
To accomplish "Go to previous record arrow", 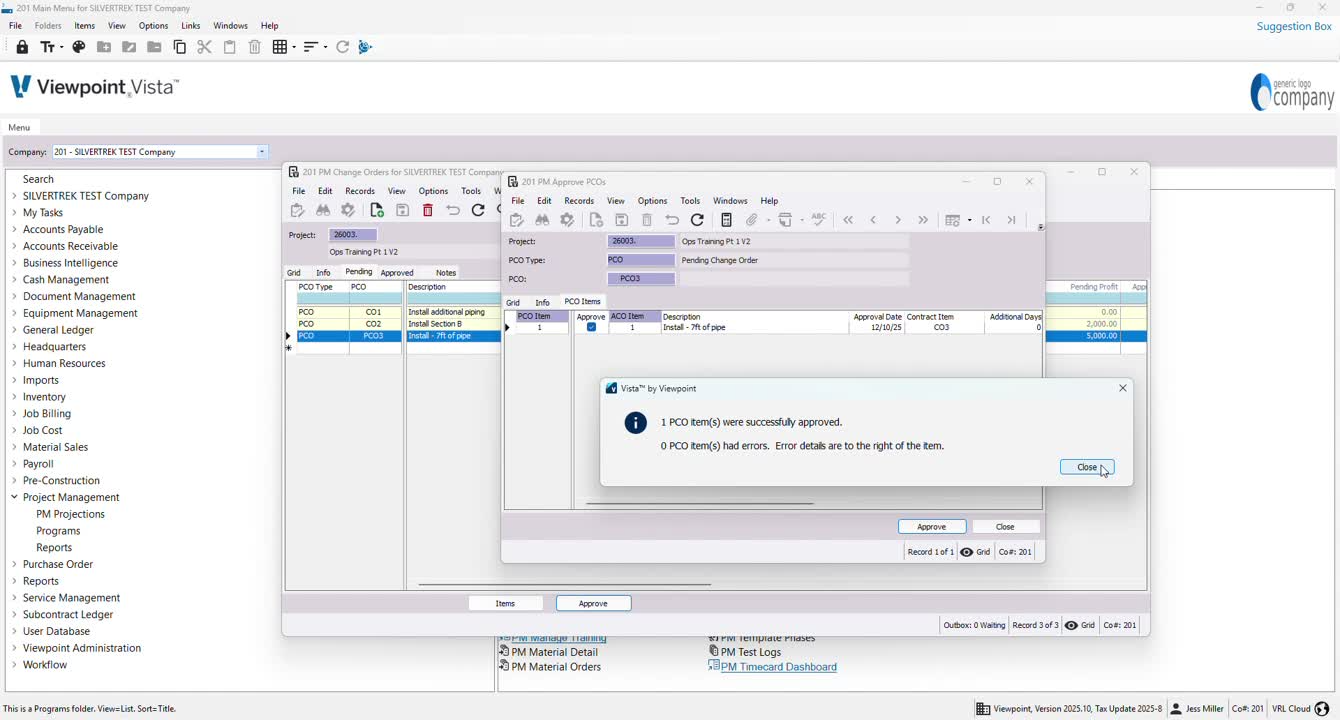I will (x=873, y=220).
